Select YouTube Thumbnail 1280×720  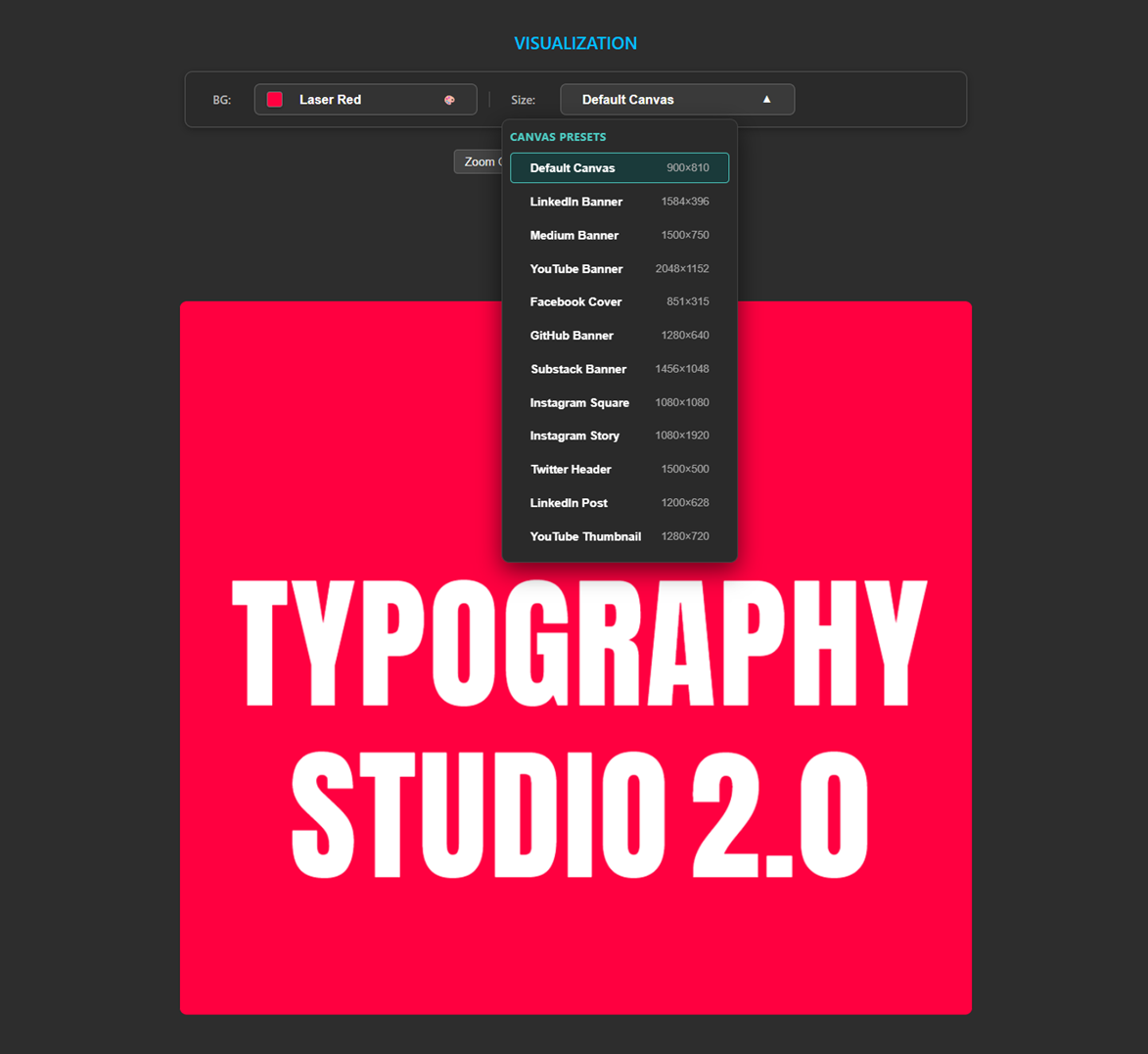(619, 536)
